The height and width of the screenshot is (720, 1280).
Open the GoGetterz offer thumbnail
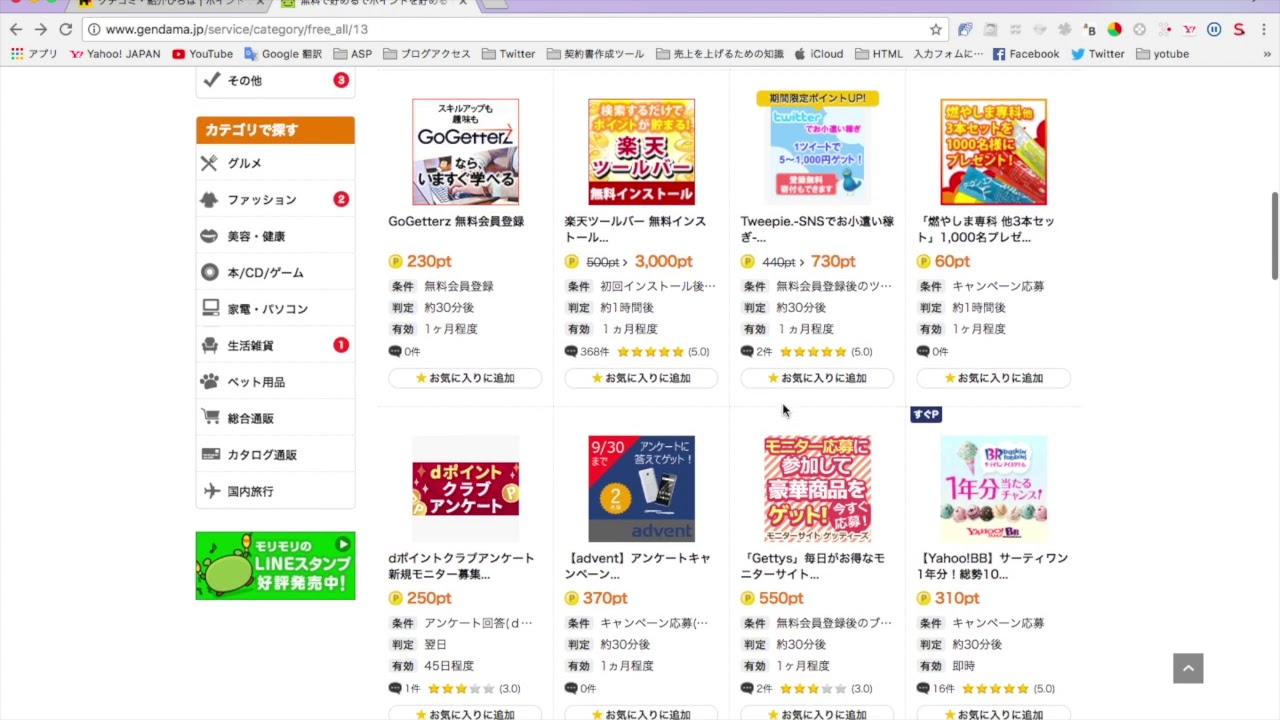(465, 152)
